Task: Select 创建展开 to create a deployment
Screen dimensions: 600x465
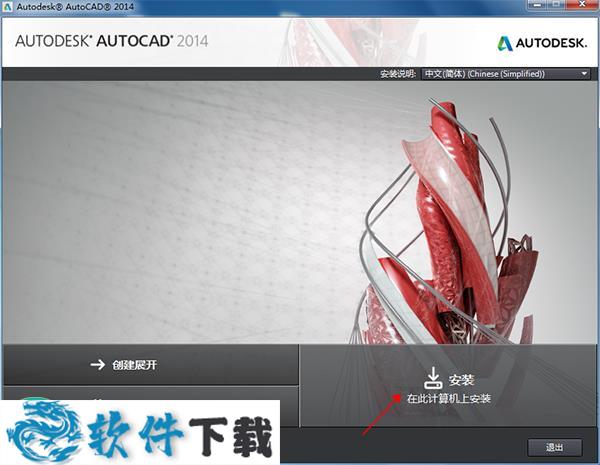Action: (x=150, y=365)
